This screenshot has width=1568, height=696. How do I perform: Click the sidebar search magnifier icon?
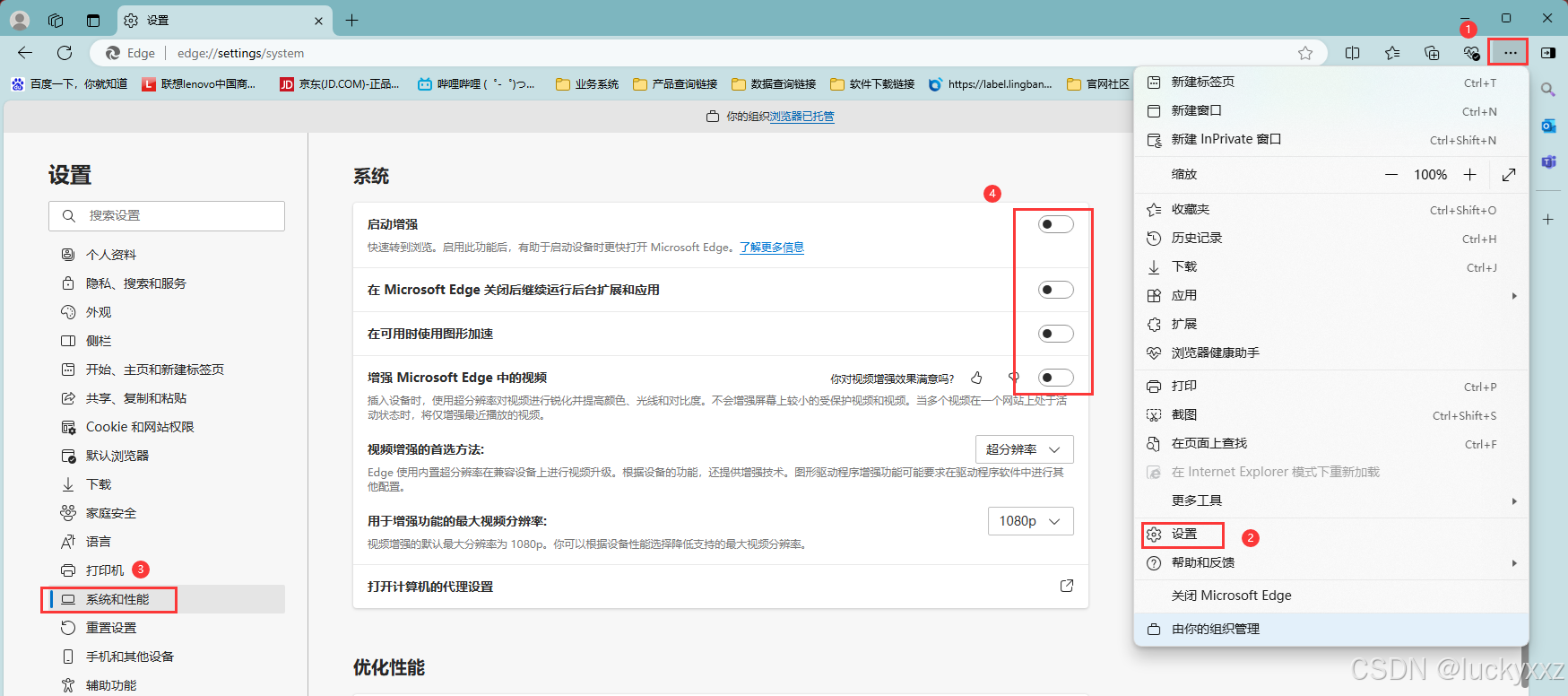tap(1548, 90)
